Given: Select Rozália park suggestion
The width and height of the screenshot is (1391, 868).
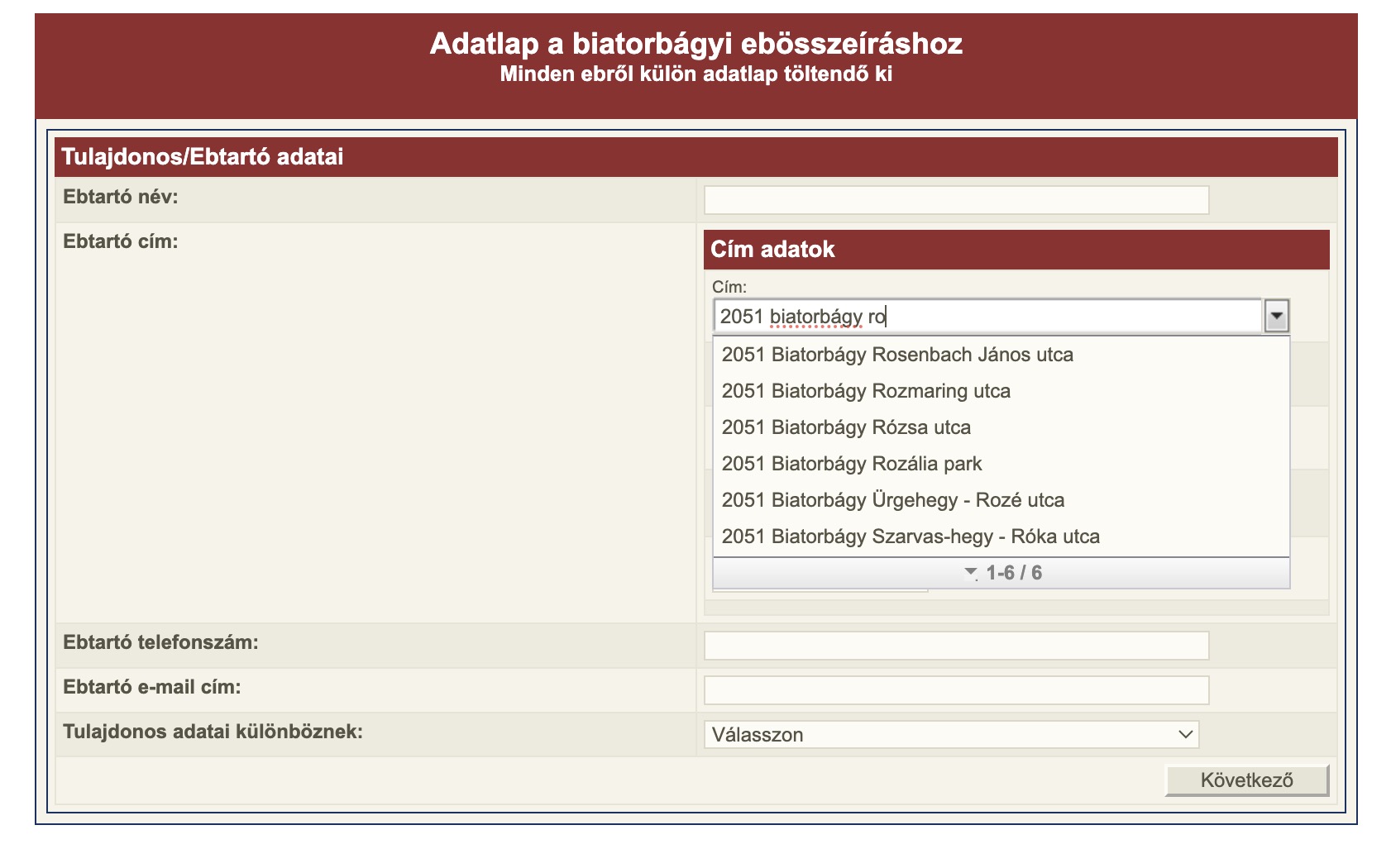Looking at the screenshot, I should pyautogui.click(x=851, y=464).
